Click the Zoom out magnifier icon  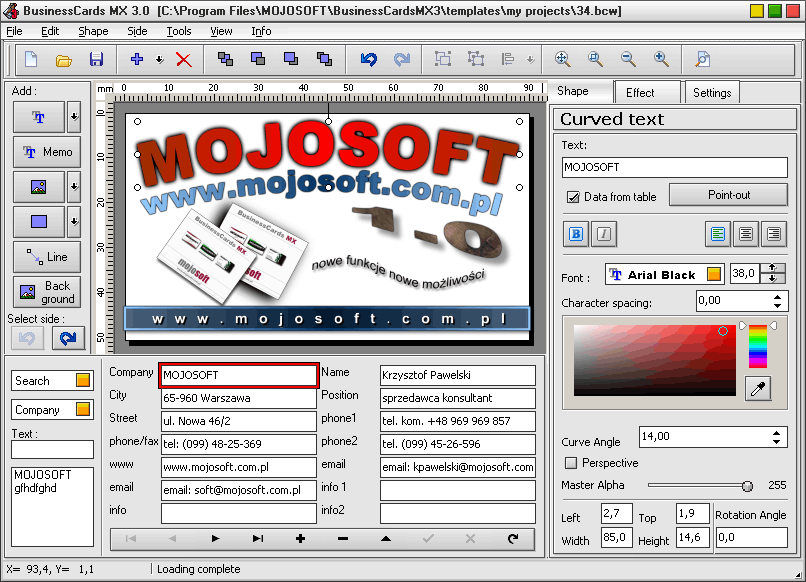628,60
